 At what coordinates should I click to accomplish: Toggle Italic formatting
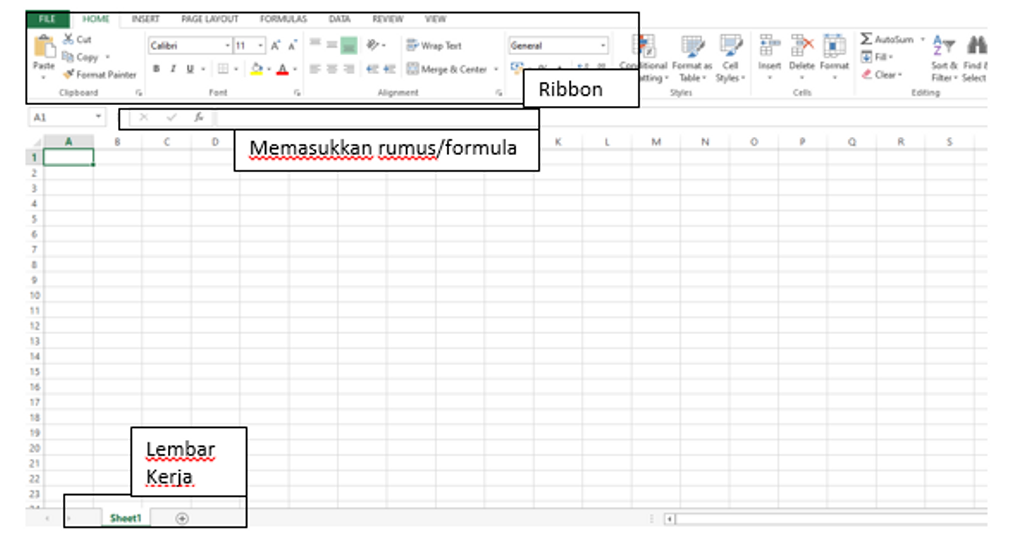click(173, 70)
